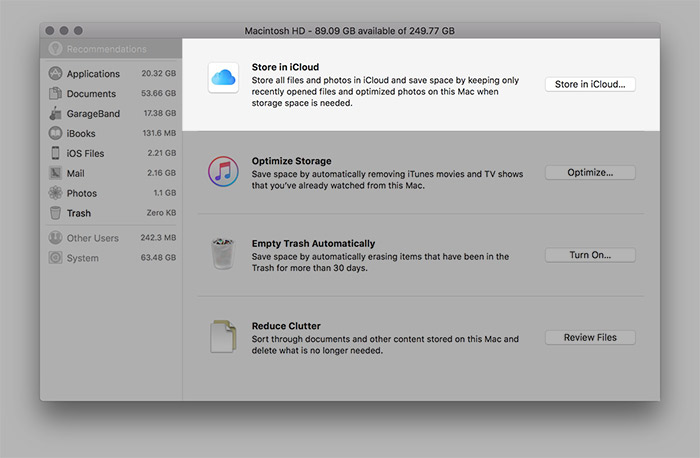
Task: Click the 63.48 GB System size
Action: coord(158,258)
